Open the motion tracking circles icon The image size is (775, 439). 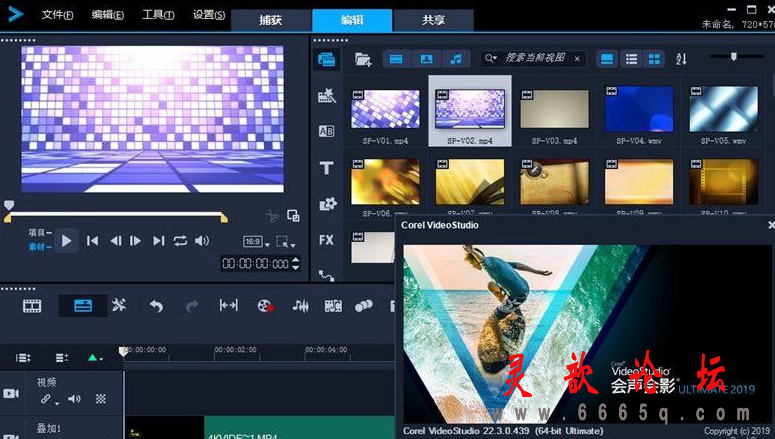coord(364,306)
